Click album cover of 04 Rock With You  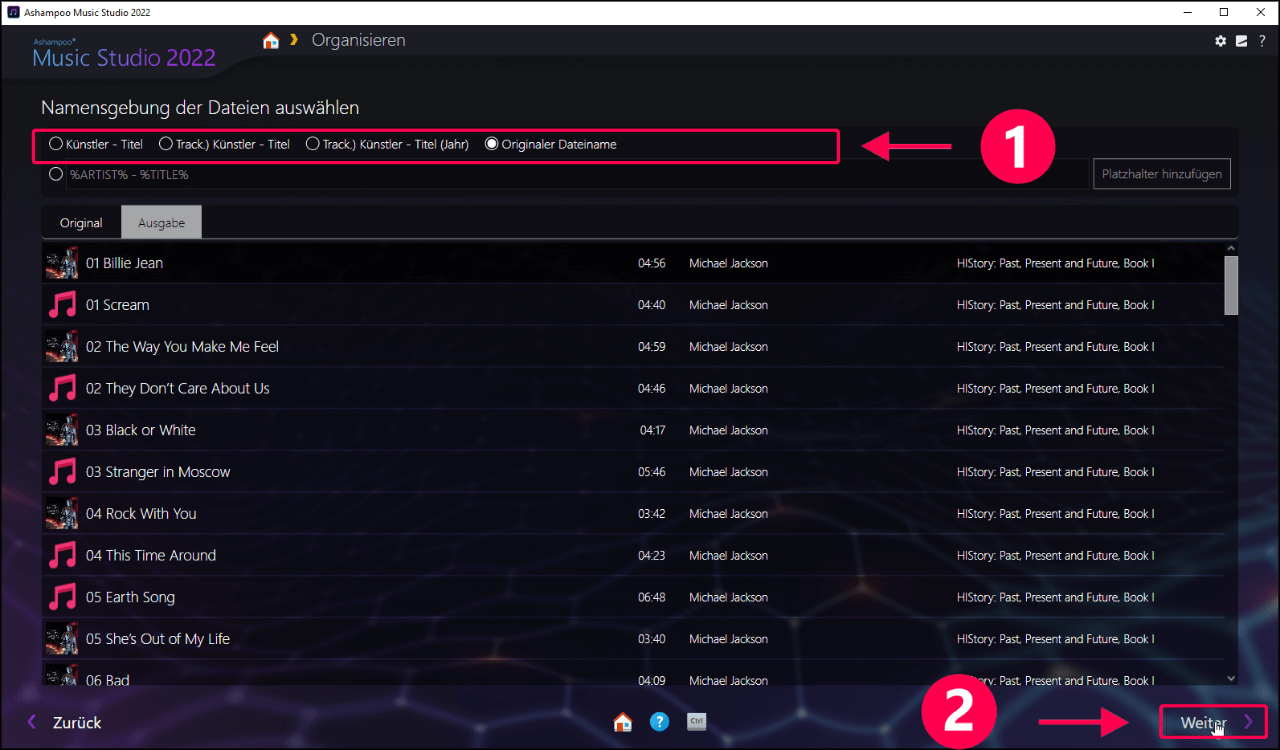pos(62,514)
